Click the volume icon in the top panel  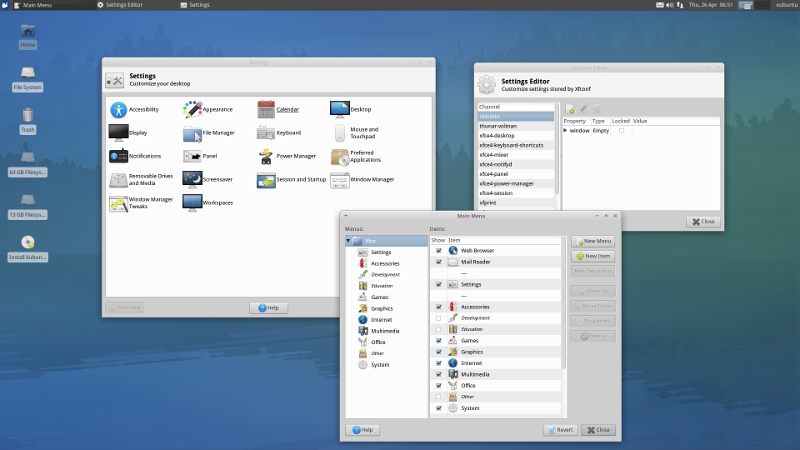[669, 5]
